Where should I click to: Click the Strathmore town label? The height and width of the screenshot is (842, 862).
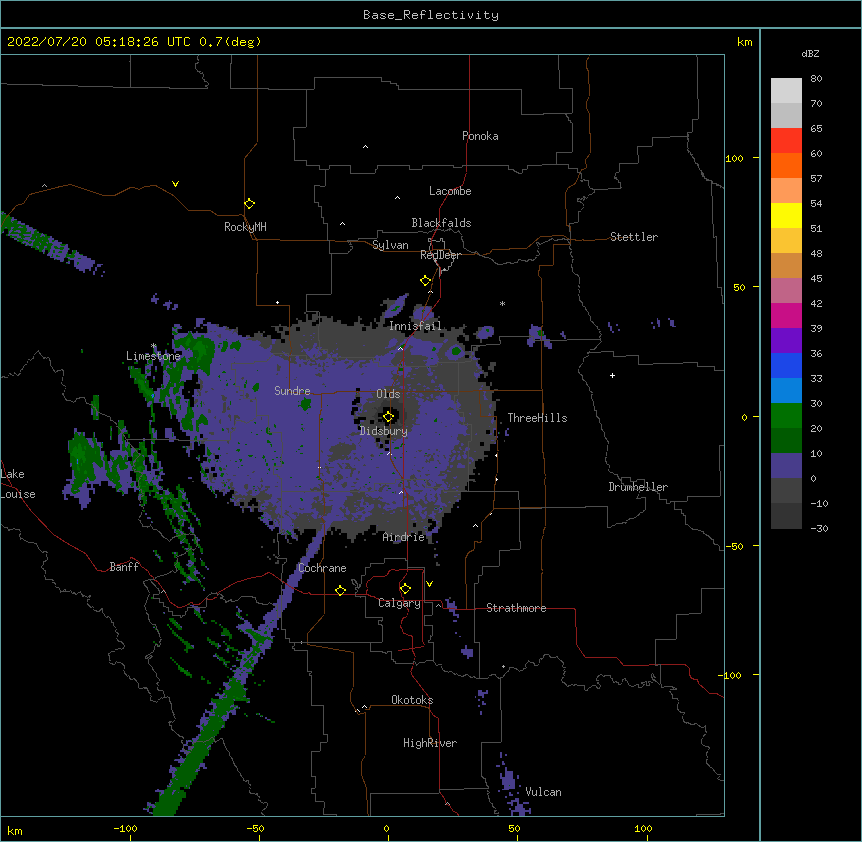[516, 608]
